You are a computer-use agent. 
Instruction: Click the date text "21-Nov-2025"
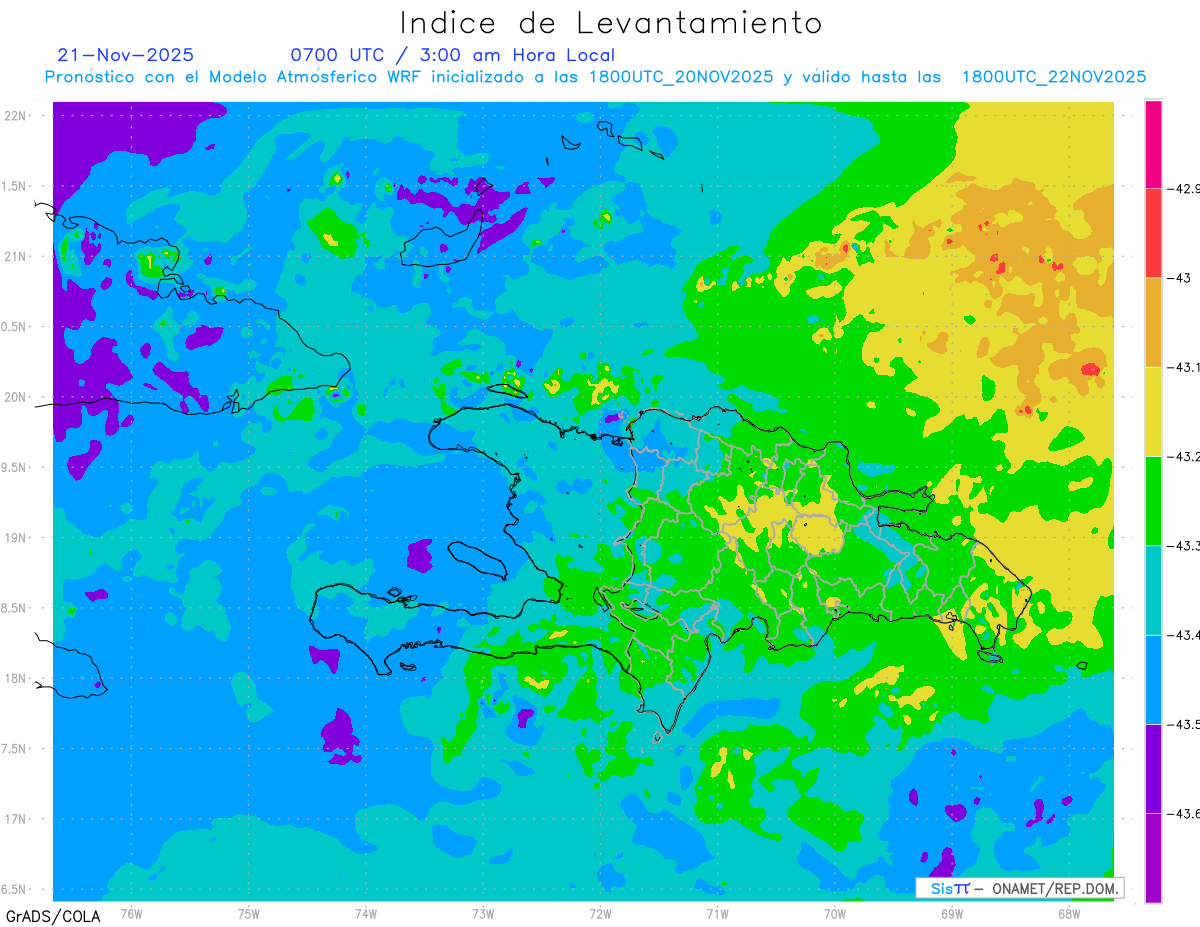pyautogui.click(x=126, y=55)
